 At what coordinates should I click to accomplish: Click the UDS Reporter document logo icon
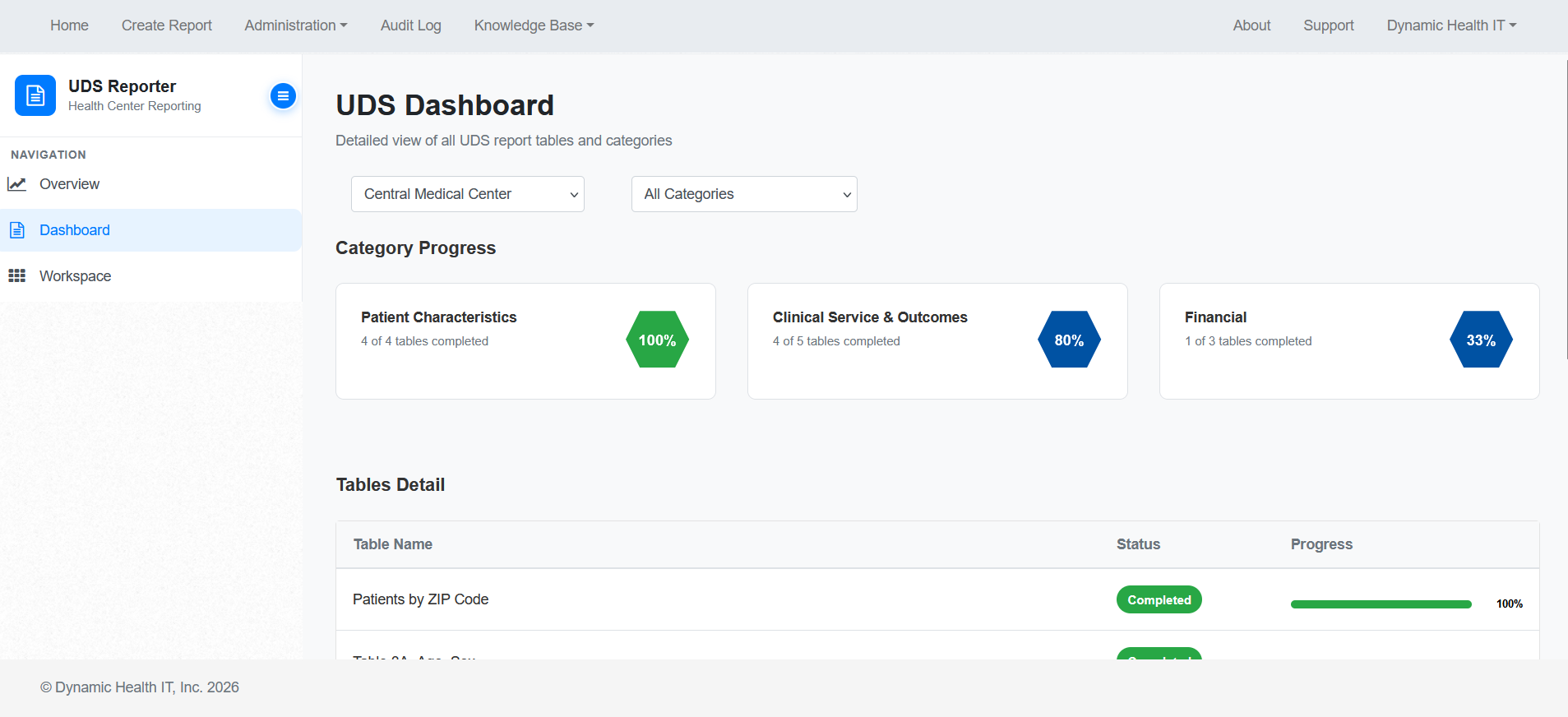[35, 95]
